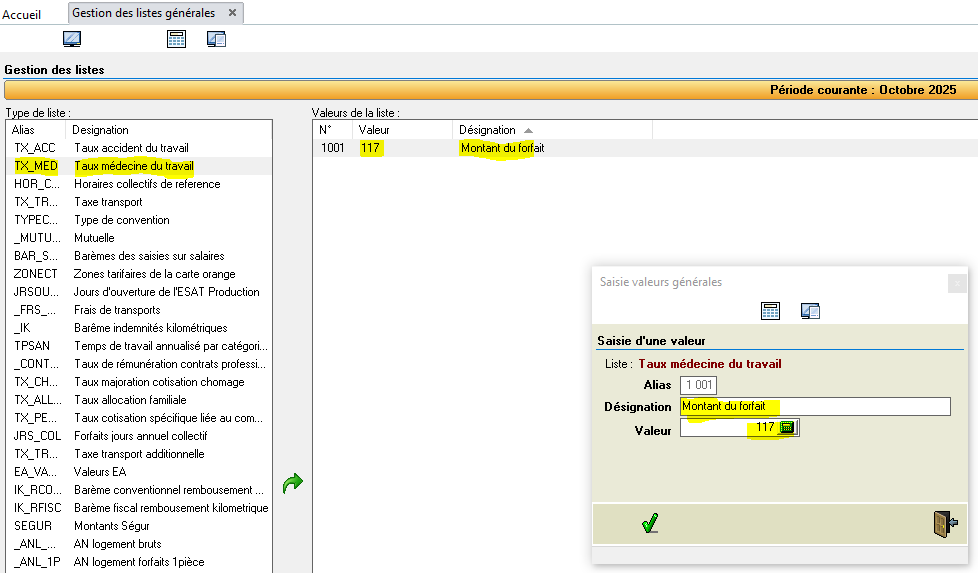Click the windows icon in the dialog toolbar
This screenshot has width=978, height=573.
810,311
